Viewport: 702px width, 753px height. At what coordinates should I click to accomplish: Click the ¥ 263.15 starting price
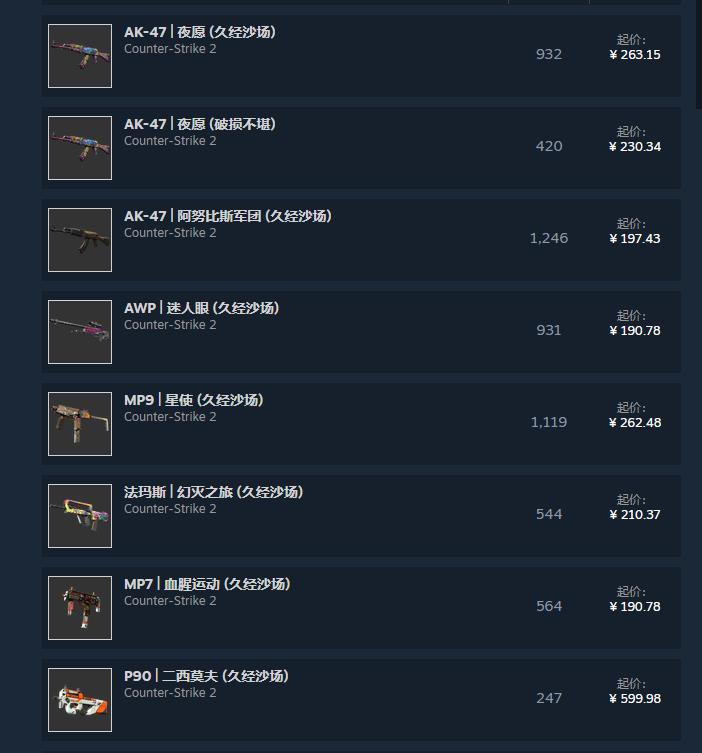coord(635,55)
